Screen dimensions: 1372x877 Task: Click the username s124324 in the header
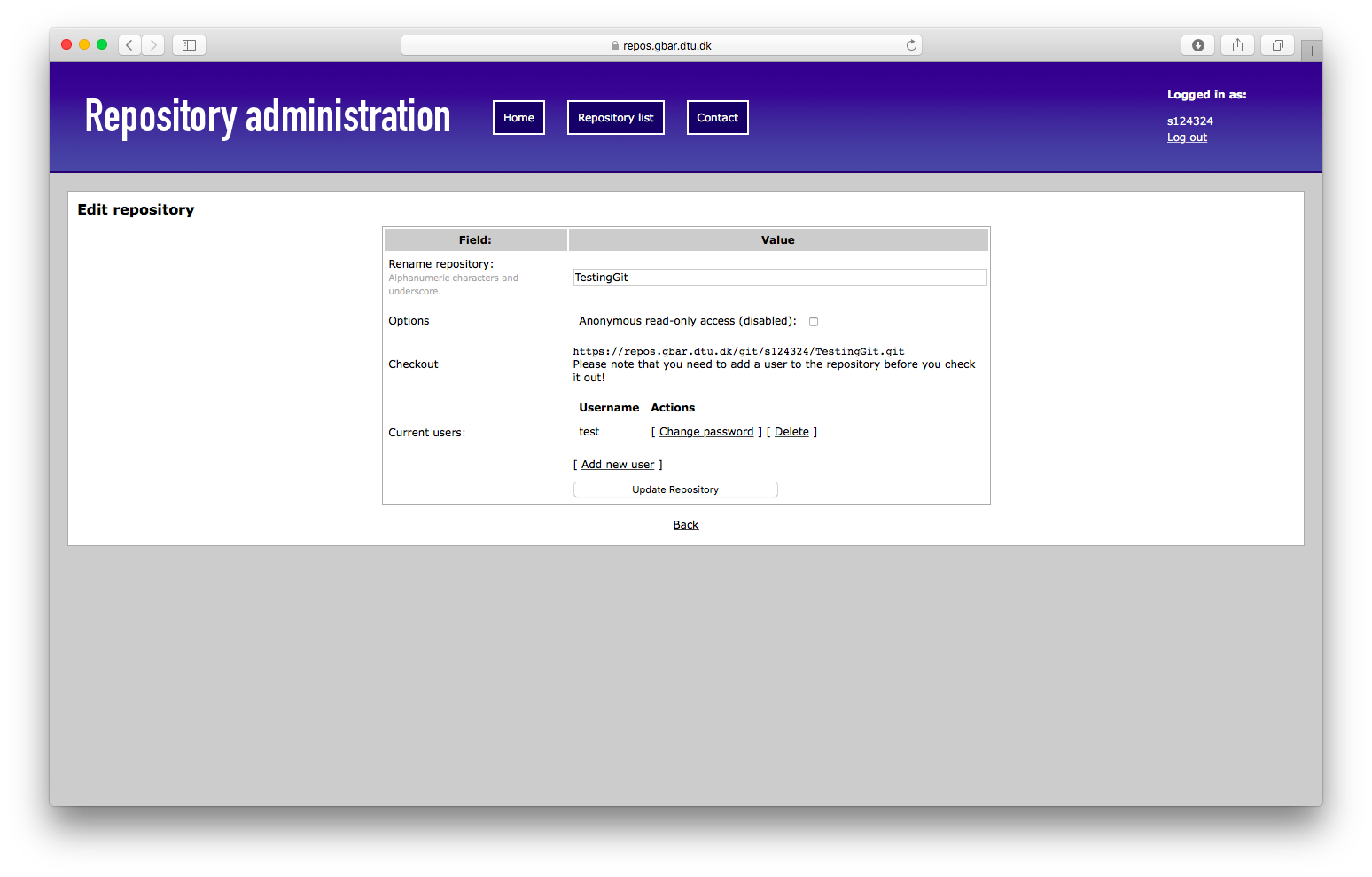coord(1189,121)
